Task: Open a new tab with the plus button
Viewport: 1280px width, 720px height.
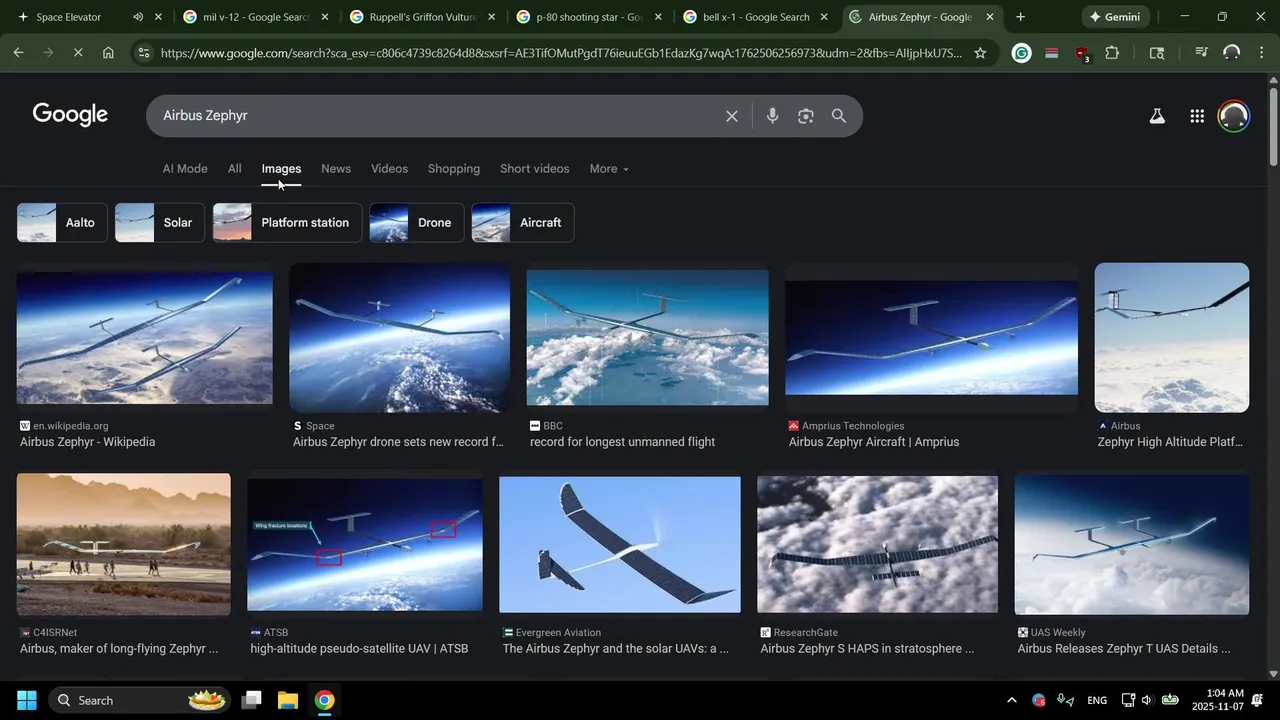Action: tap(1020, 17)
